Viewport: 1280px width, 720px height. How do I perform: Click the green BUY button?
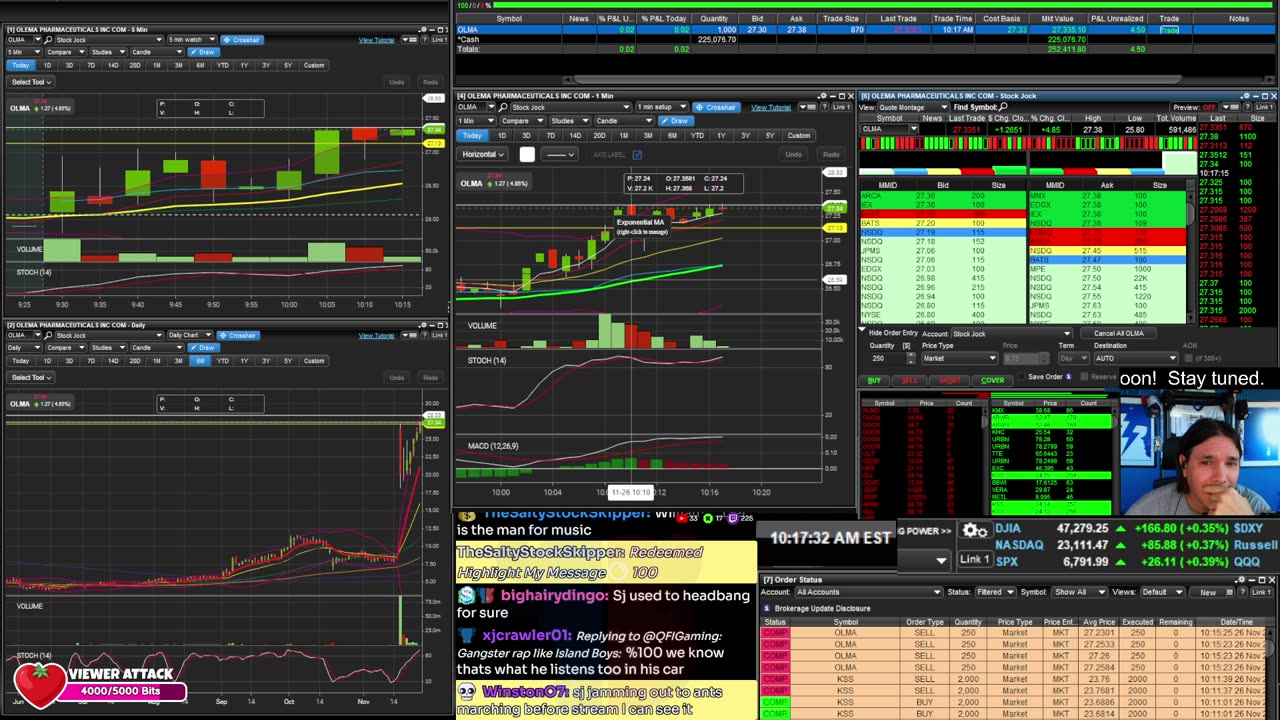coord(874,381)
